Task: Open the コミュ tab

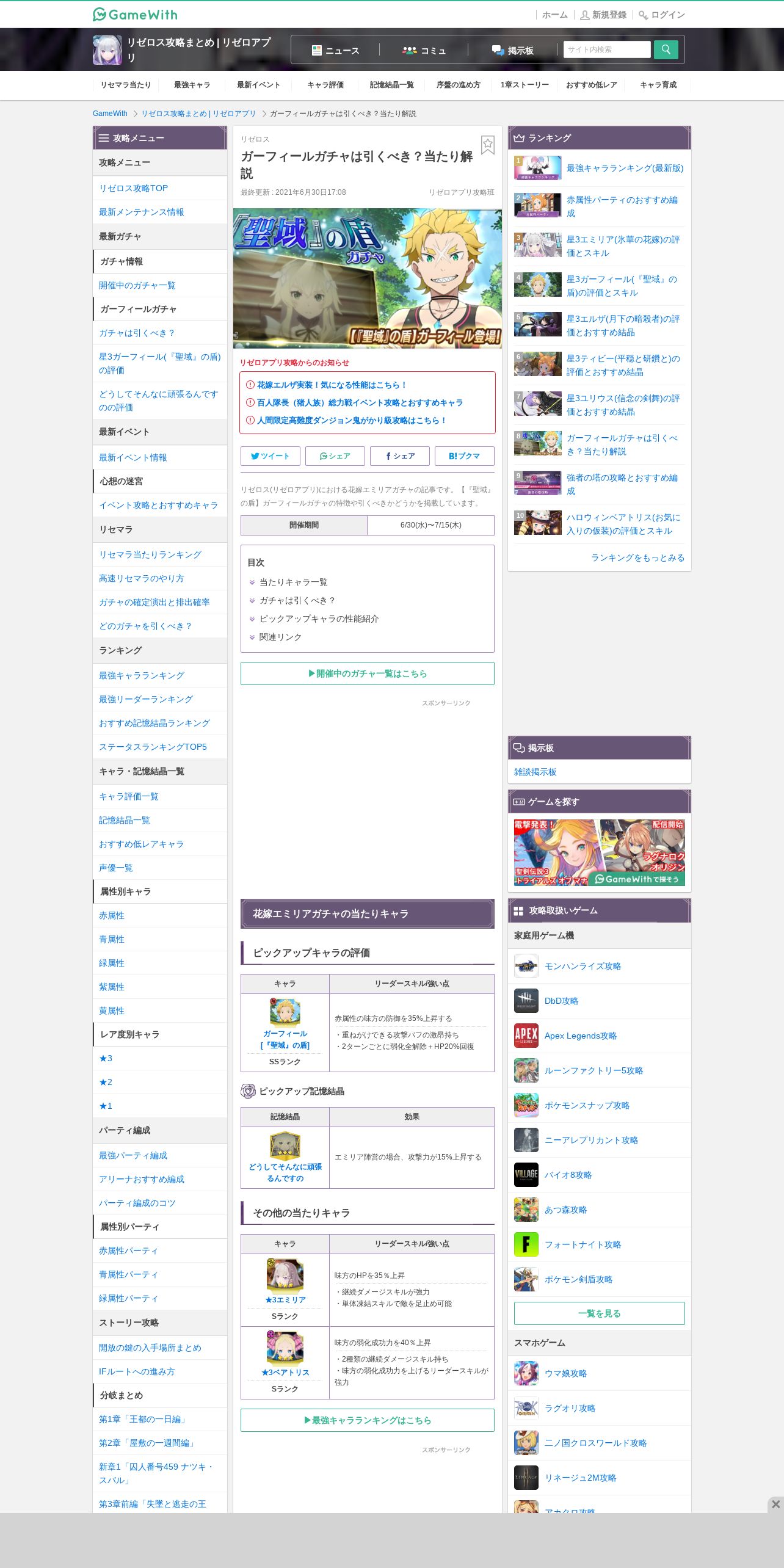Action: coord(424,50)
